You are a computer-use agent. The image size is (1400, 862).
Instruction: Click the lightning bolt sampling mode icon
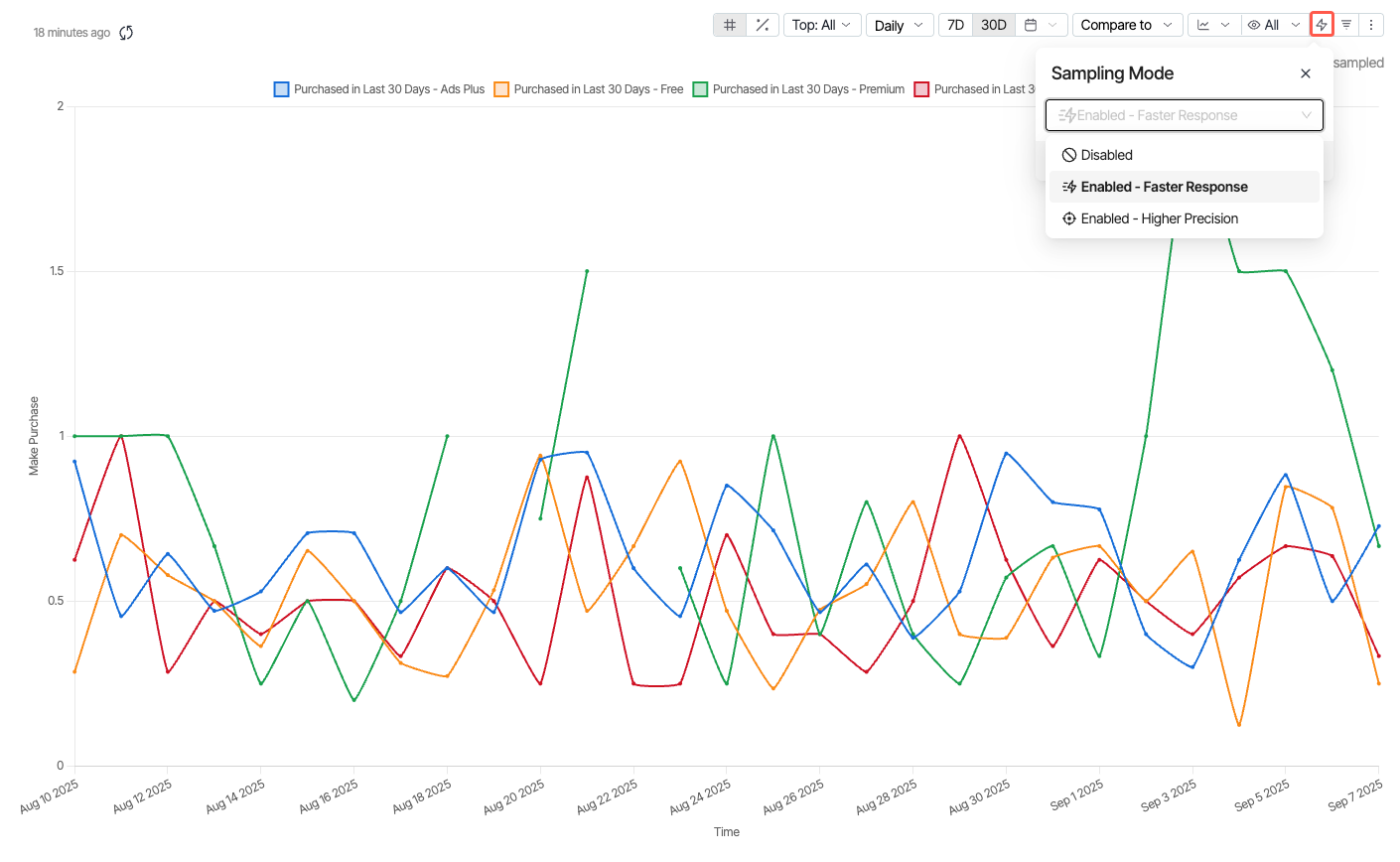pyautogui.click(x=1322, y=25)
